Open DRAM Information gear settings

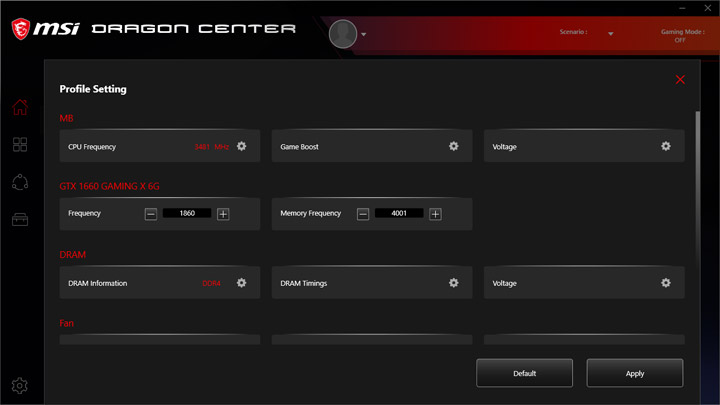242,283
